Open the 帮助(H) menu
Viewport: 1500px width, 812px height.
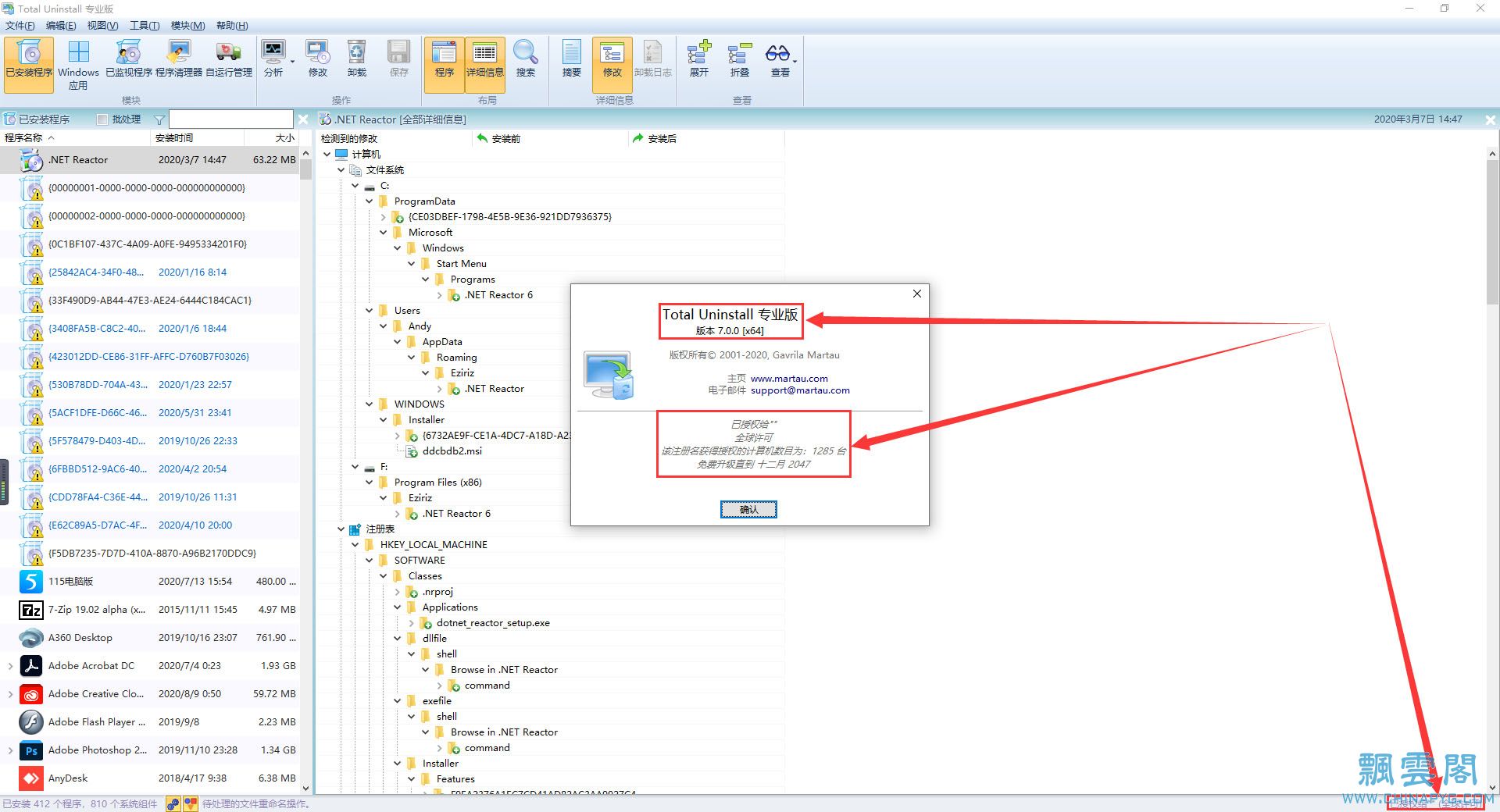(232, 26)
